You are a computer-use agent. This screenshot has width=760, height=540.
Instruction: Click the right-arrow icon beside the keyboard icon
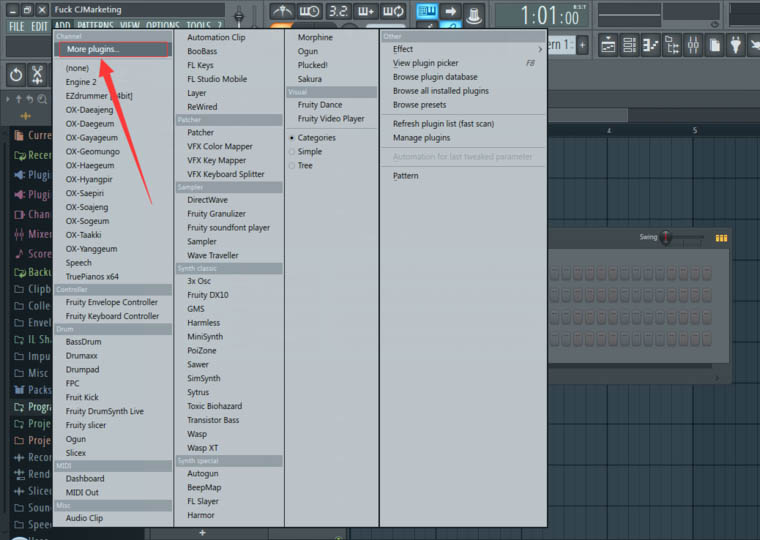[450, 11]
